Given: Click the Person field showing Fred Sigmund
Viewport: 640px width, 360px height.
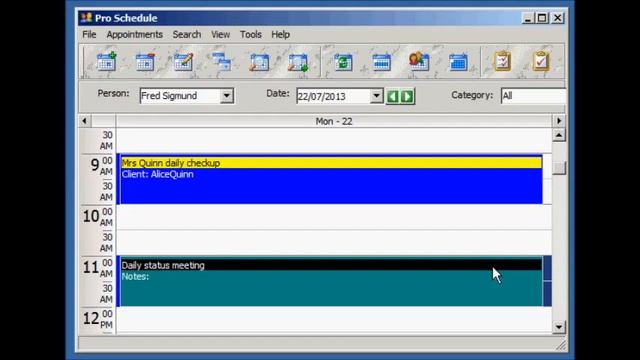Looking at the screenshot, I should point(180,96).
